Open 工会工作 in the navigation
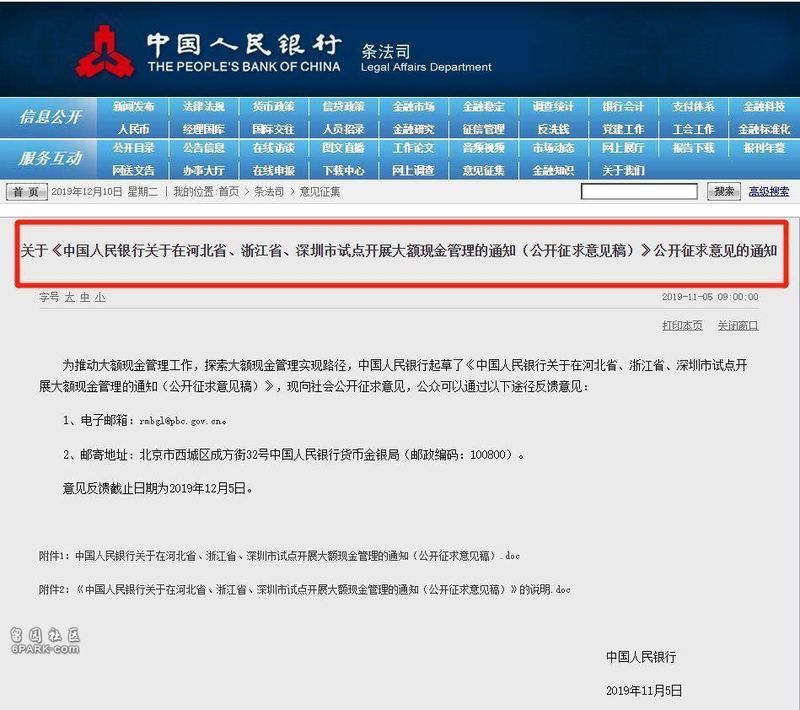This screenshot has height=710, width=800. click(693, 129)
